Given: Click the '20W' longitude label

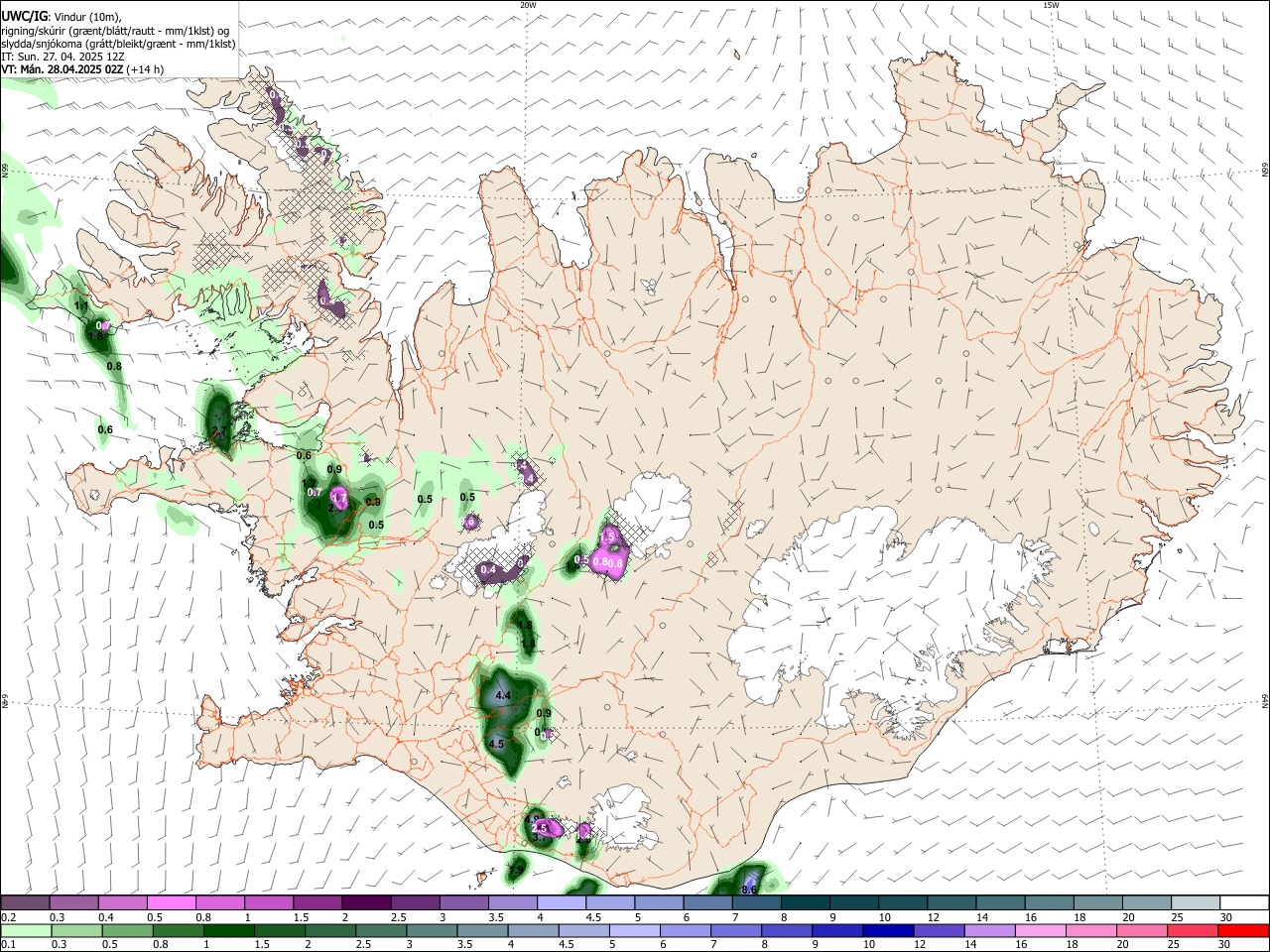Looking at the screenshot, I should click(x=528, y=5).
